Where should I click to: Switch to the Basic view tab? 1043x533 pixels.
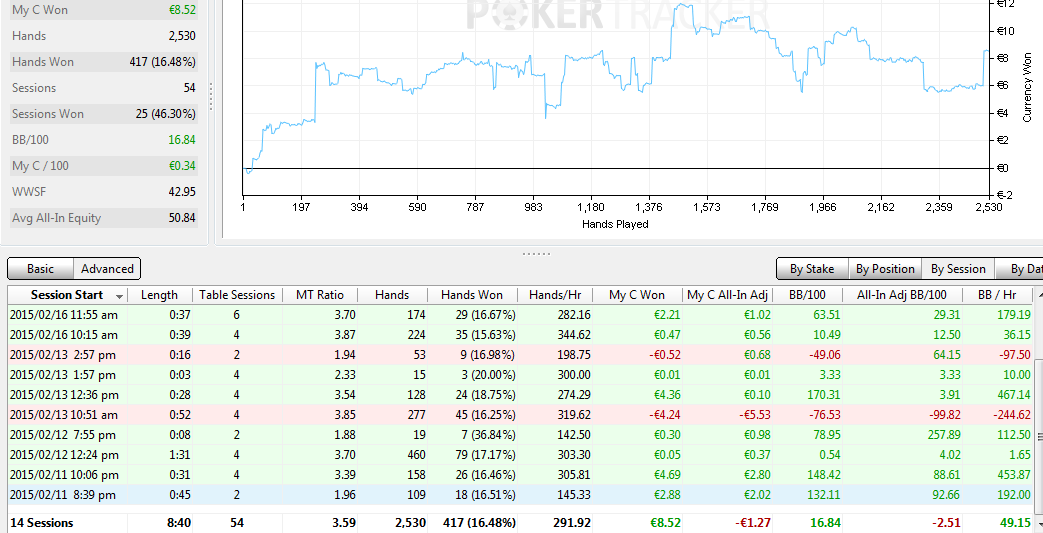click(41, 269)
